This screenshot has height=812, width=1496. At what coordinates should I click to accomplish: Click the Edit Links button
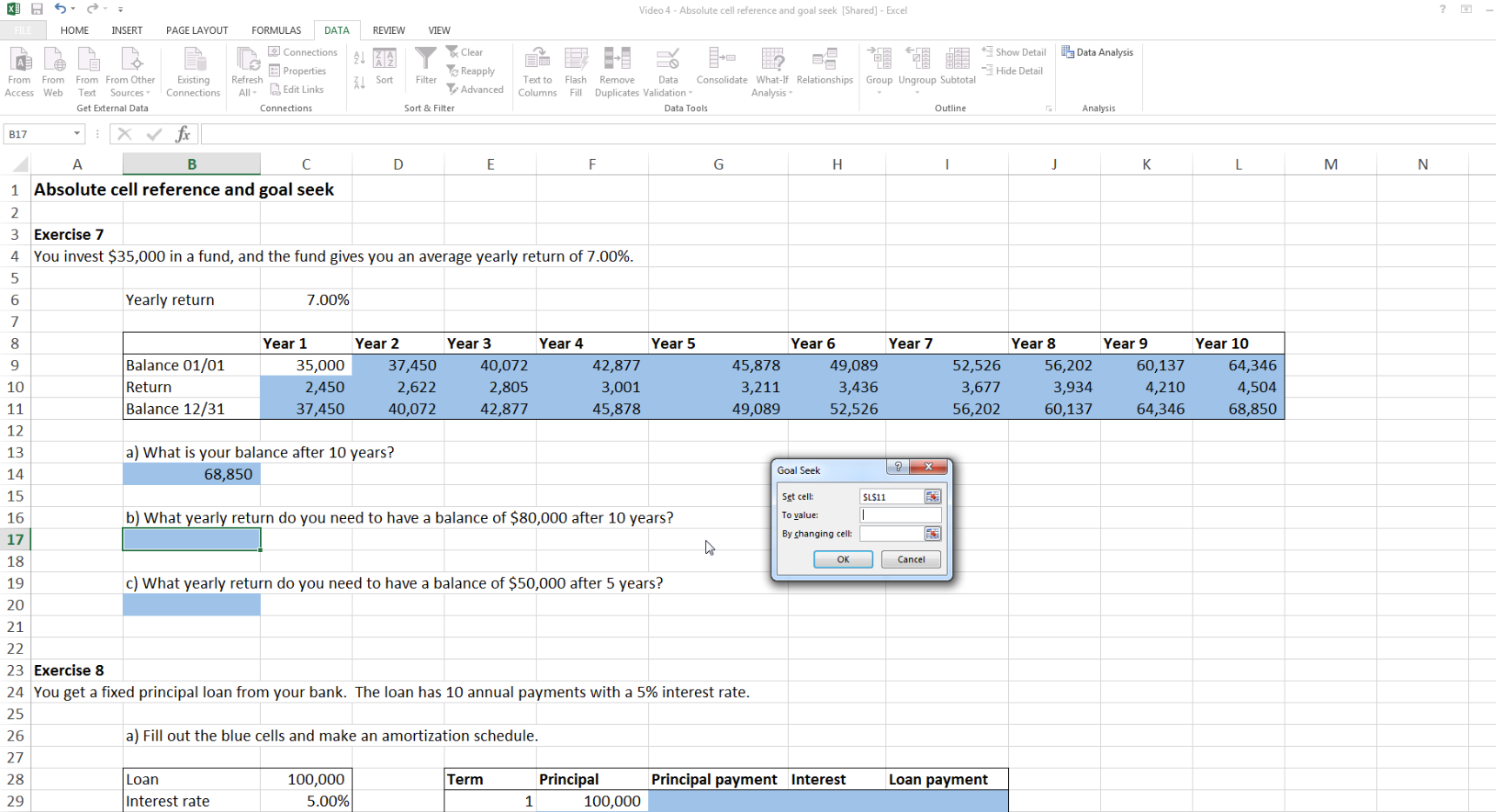297,90
